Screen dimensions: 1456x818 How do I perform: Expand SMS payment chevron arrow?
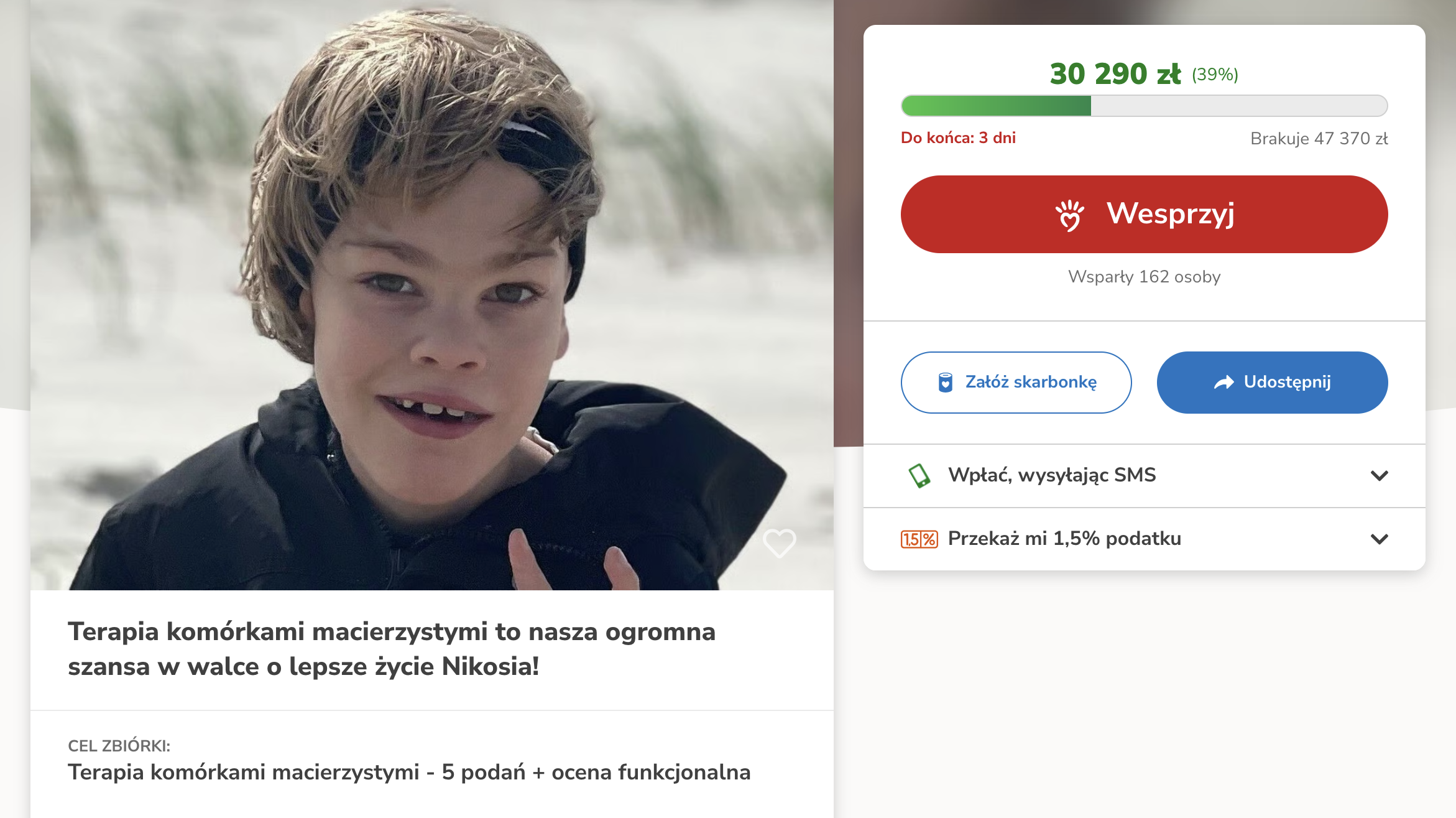coord(1380,476)
